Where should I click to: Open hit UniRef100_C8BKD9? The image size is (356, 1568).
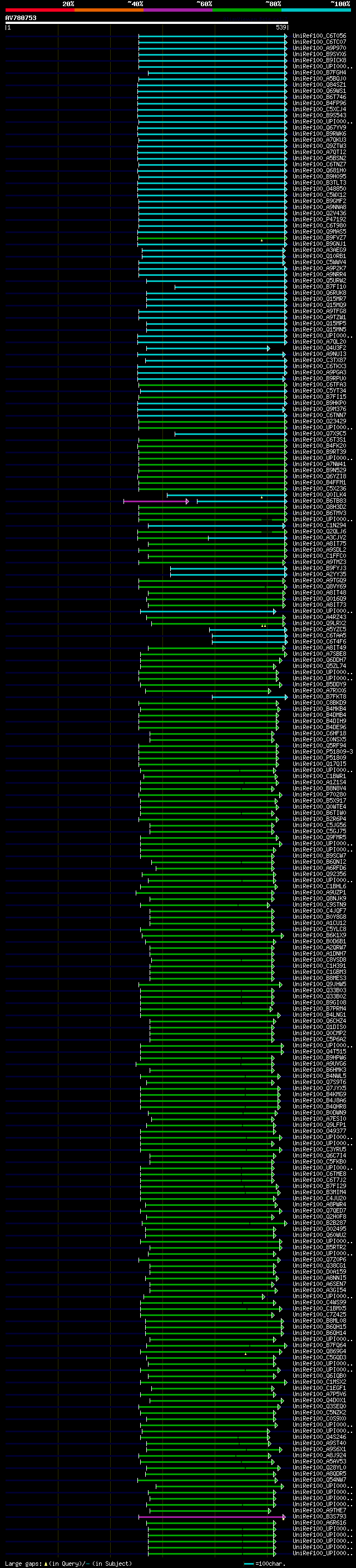tap(319, 703)
